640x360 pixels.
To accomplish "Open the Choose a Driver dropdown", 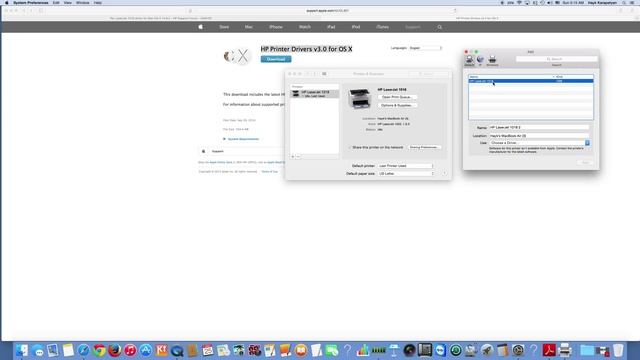I will [x=539, y=143].
